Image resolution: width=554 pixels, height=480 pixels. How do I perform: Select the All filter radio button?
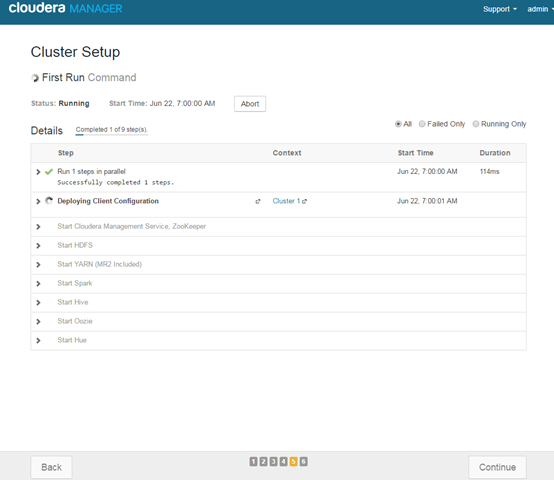coord(398,124)
